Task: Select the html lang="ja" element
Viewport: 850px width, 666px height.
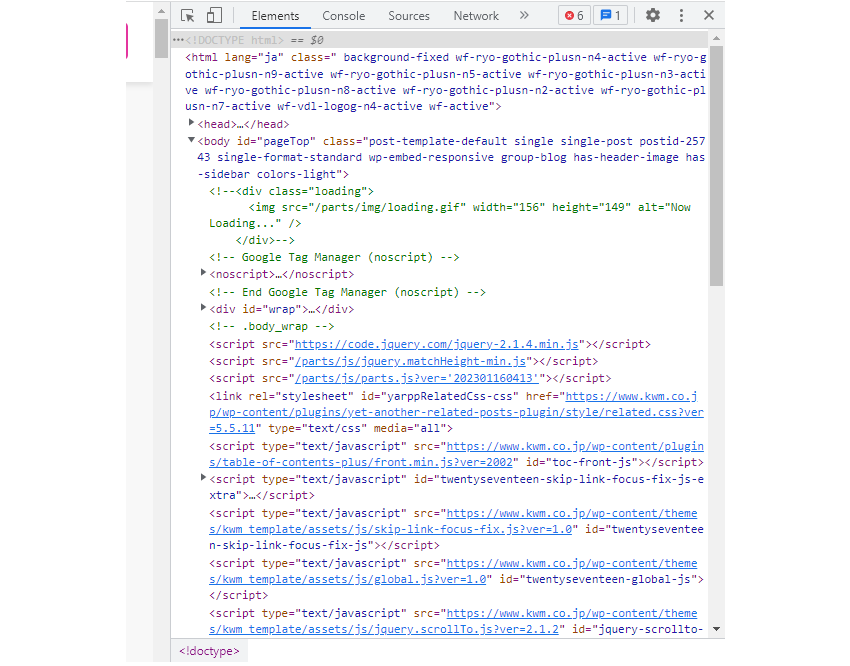Action: point(446,82)
